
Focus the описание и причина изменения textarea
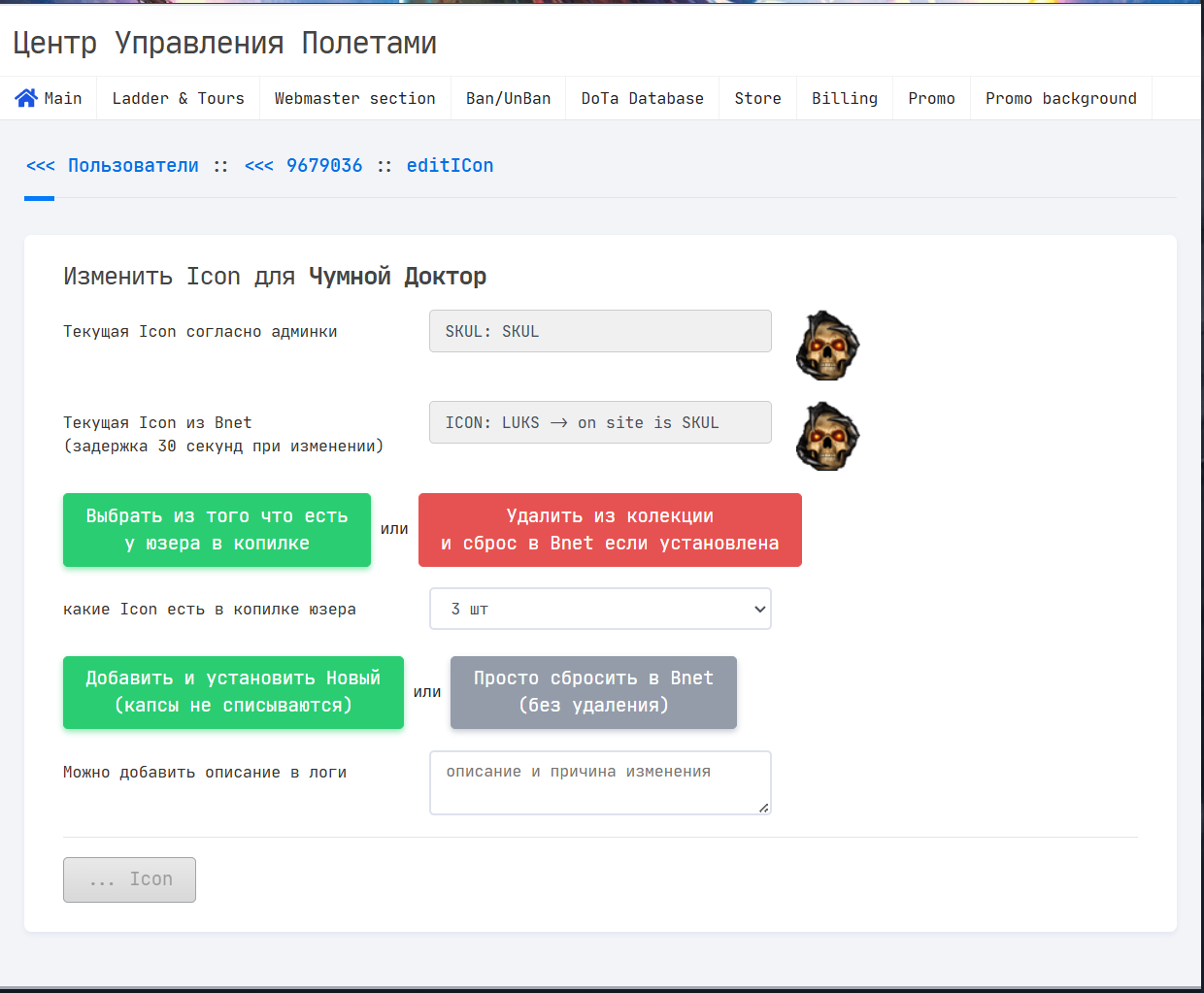tap(600, 782)
